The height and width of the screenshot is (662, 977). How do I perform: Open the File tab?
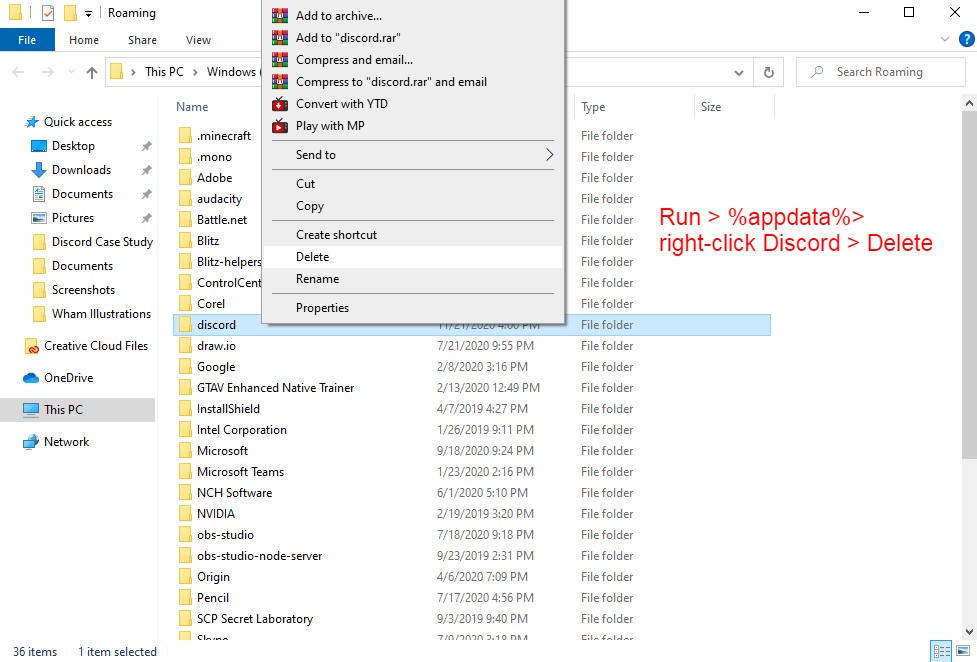(27, 40)
